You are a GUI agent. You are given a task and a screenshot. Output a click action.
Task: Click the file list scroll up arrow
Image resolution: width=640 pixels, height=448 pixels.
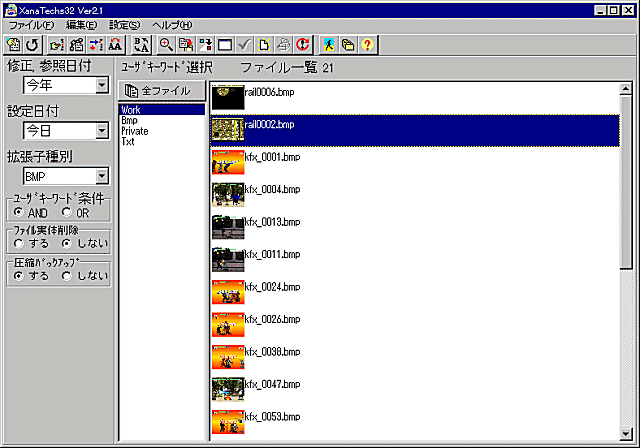point(626,89)
